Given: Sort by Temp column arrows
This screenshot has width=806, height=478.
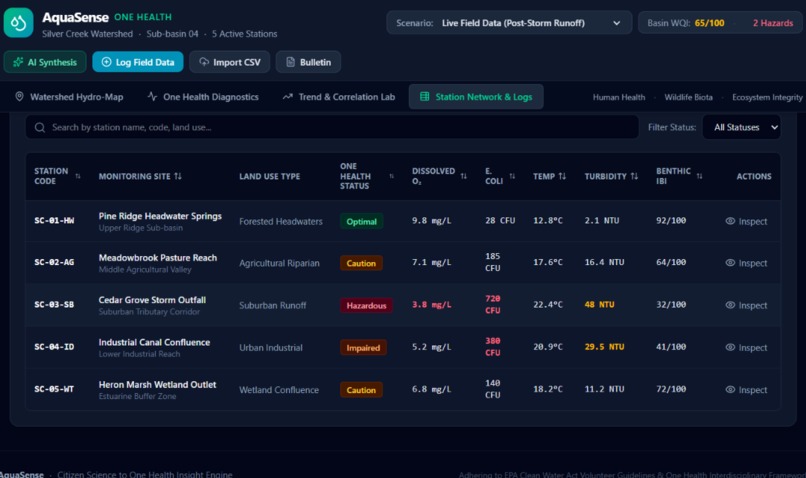Looking at the screenshot, I should coord(562,176).
